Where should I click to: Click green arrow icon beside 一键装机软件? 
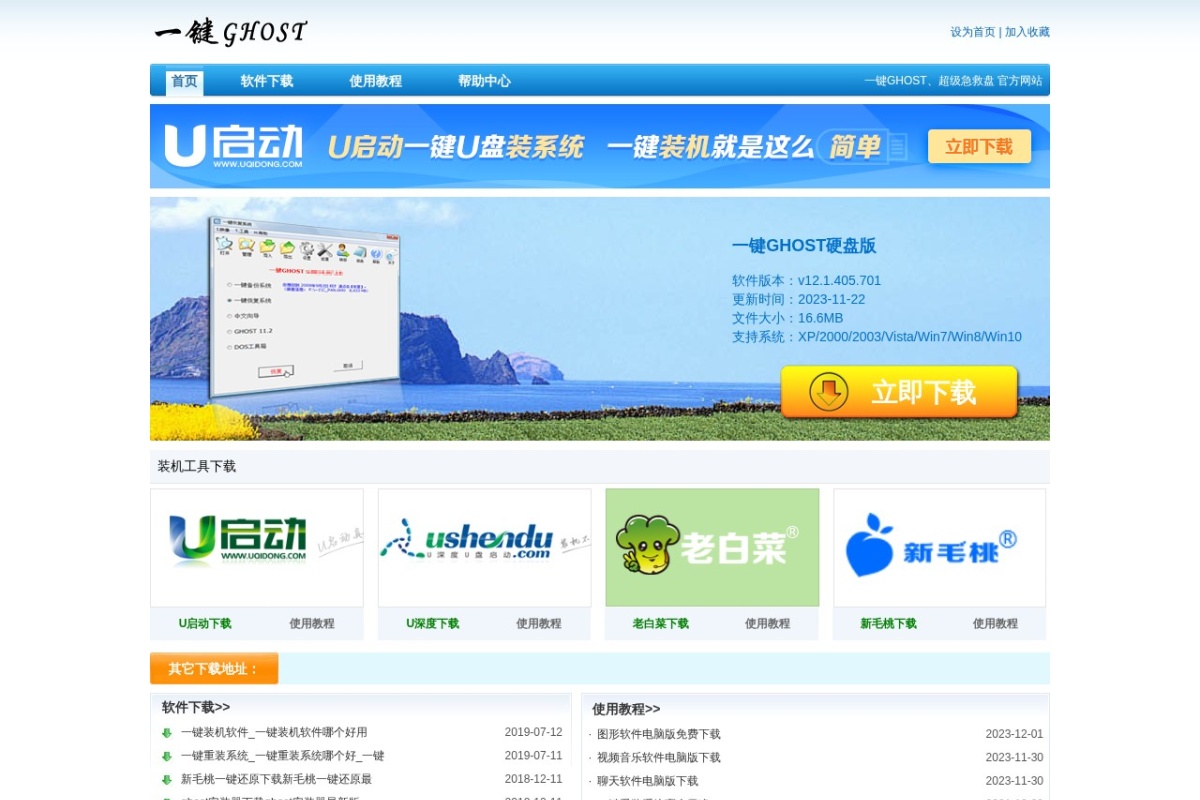(x=167, y=733)
